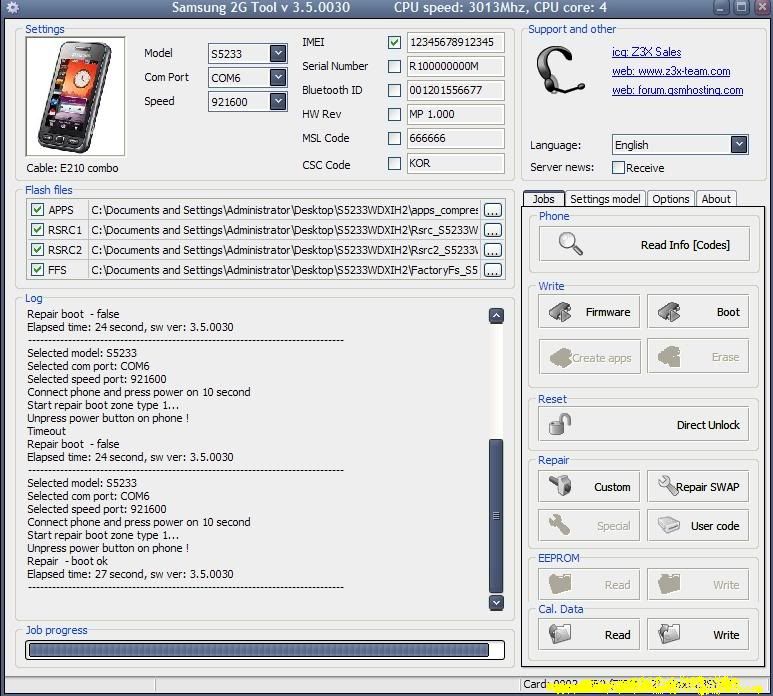773x696 pixels.
Task: Uncheck the RSRC1 flash file checkbox
Action: click(x=37, y=230)
